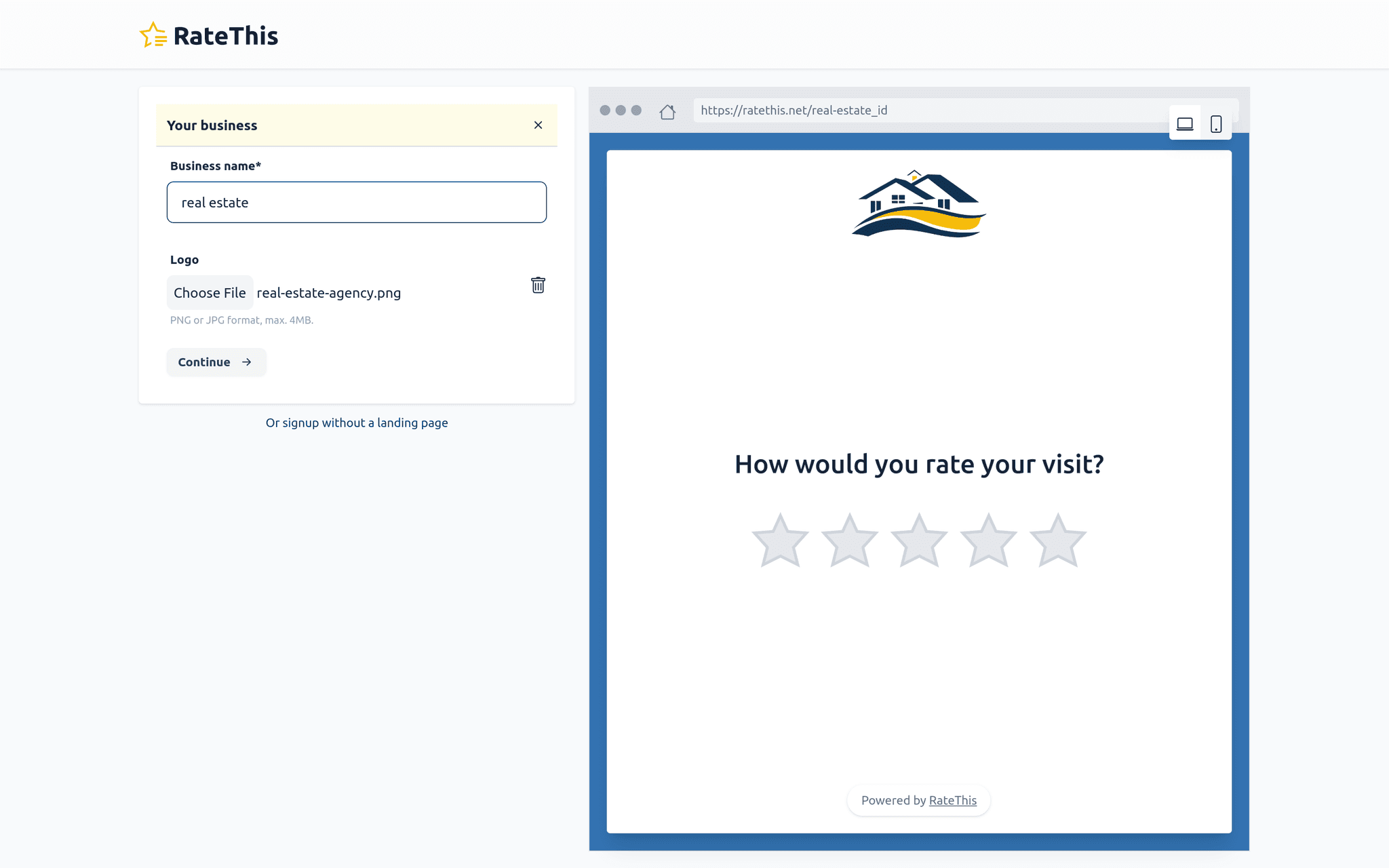Viewport: 1389px width, 868px height.
Task: Click the real-estate agency logo in the preview
Action: pos(917,207)
